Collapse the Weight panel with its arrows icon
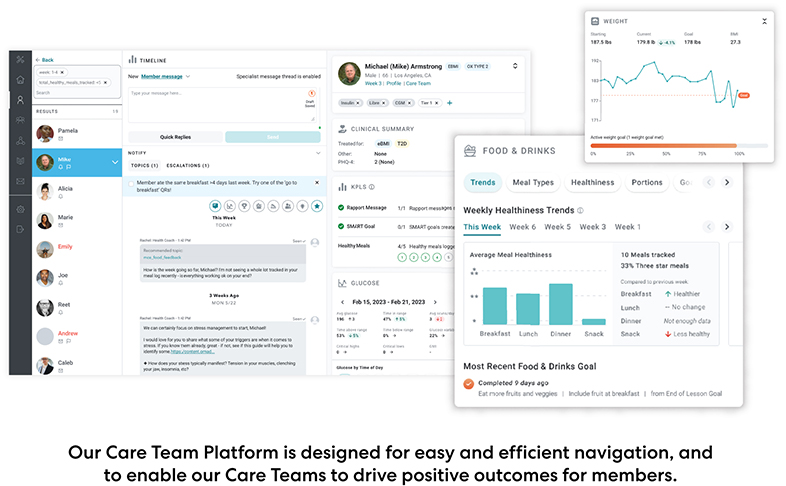 (765, 20)
